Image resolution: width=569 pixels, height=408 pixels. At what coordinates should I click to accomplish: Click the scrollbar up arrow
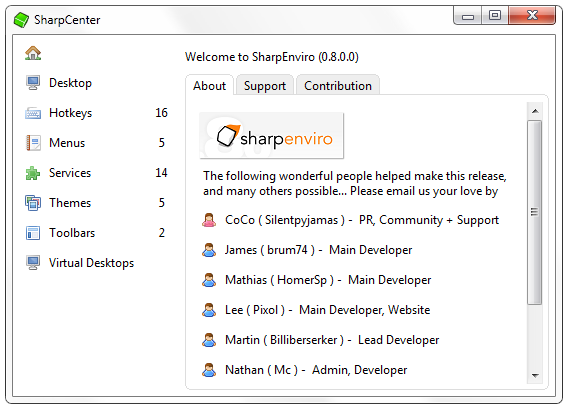click(535, 111)
